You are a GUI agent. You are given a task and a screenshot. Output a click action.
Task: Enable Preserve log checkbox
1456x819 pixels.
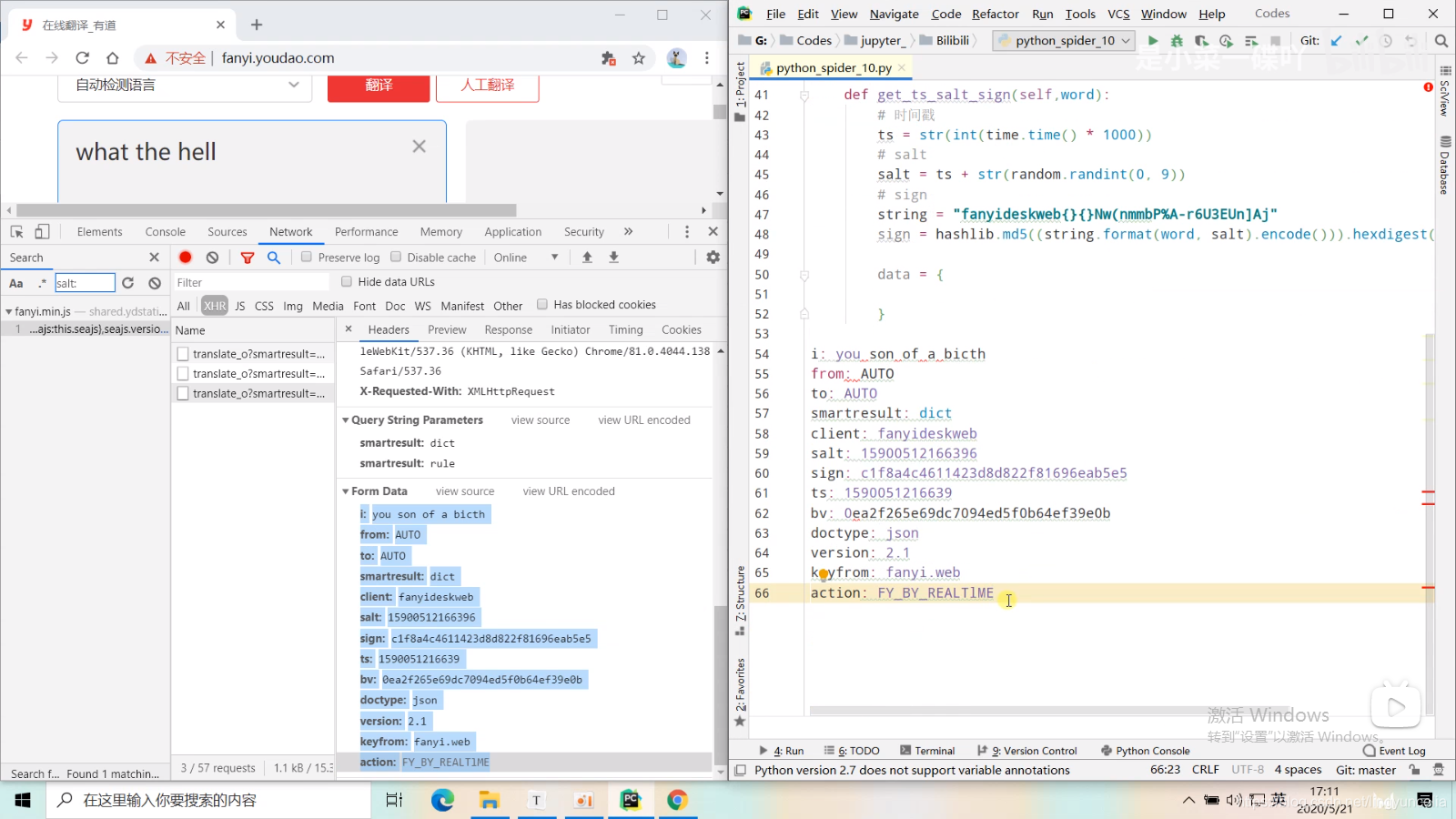(x=307, y=258)
